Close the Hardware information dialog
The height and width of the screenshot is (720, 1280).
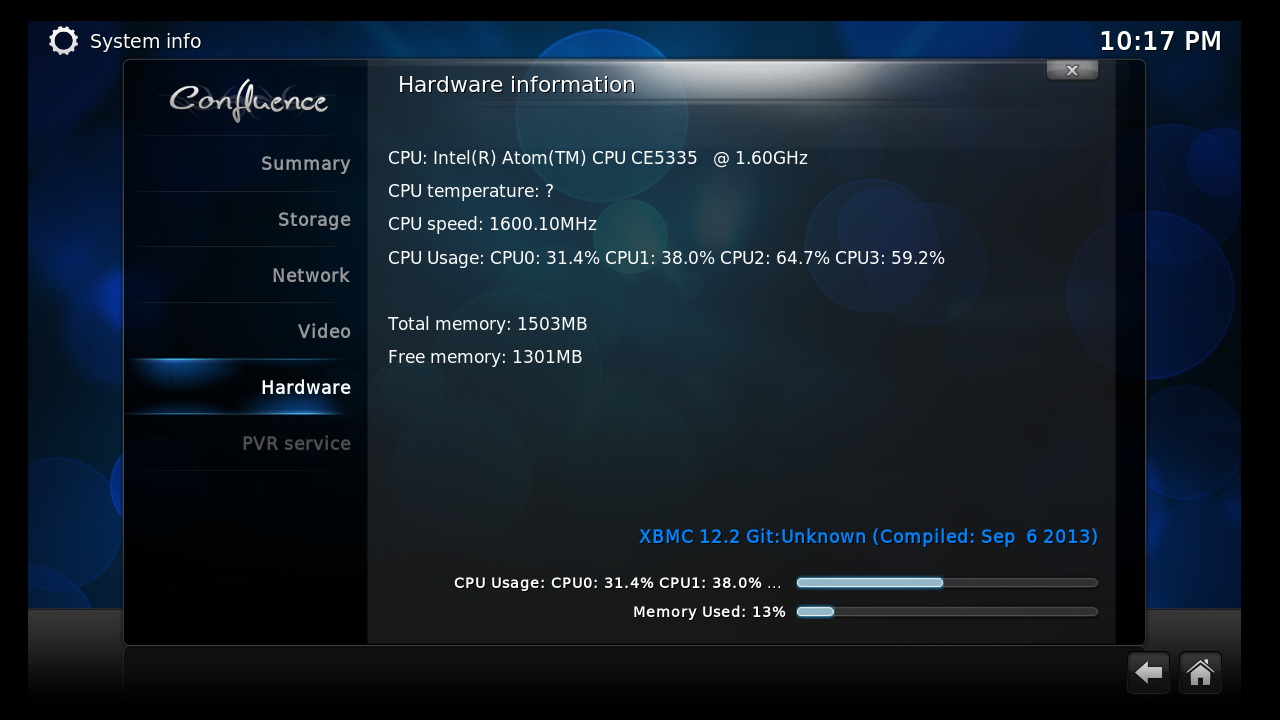[1072, 70]
